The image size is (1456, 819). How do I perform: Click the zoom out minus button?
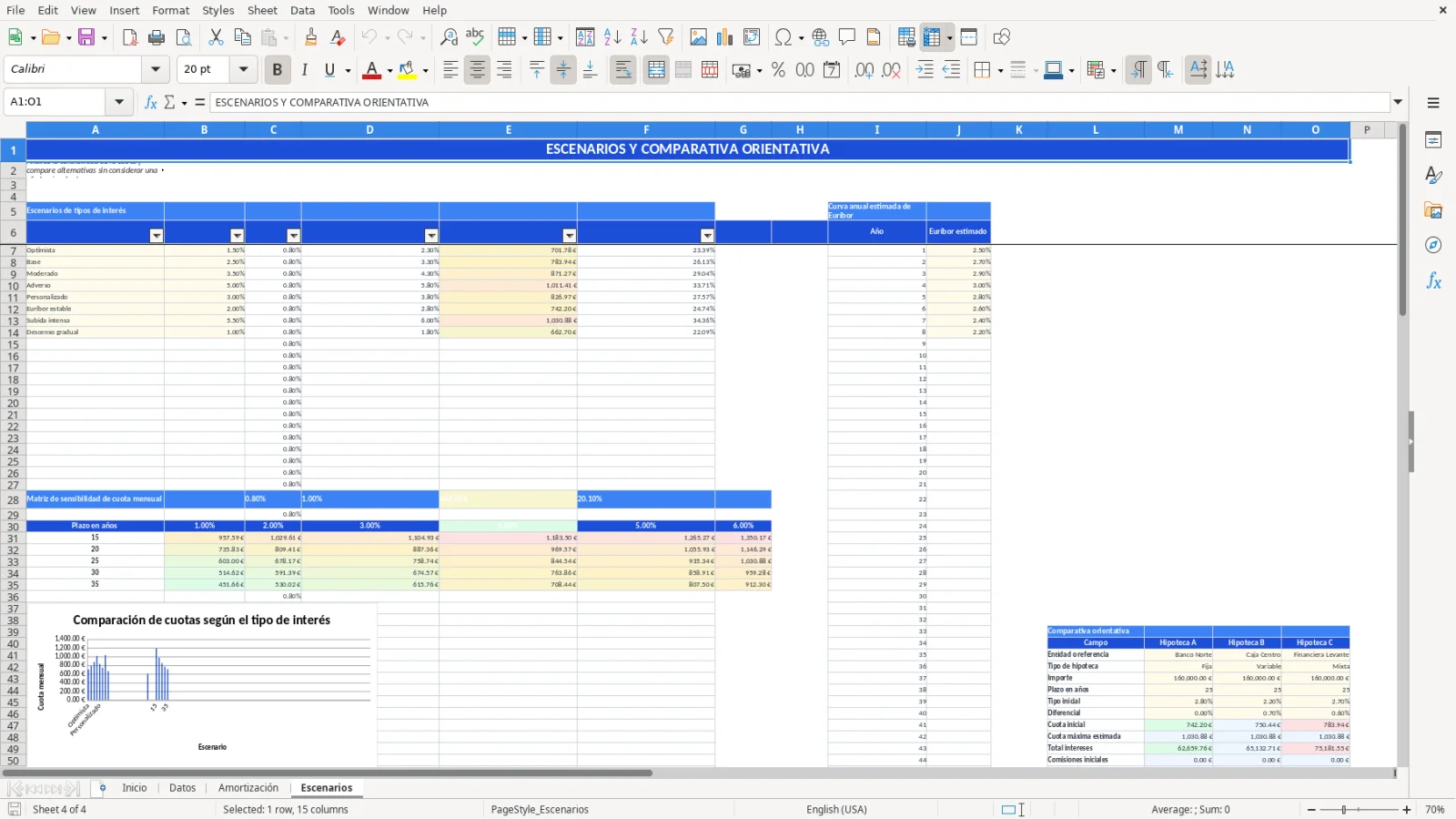[x=1311, y=810]
